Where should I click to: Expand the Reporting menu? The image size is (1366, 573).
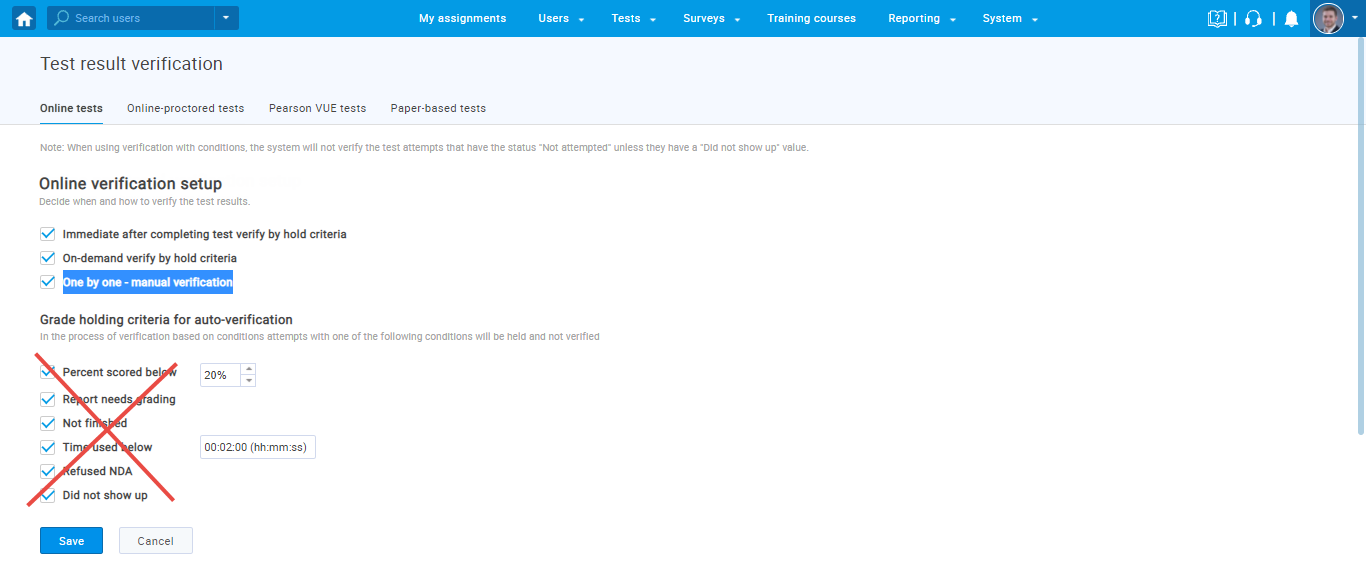(x=921, y=18)
